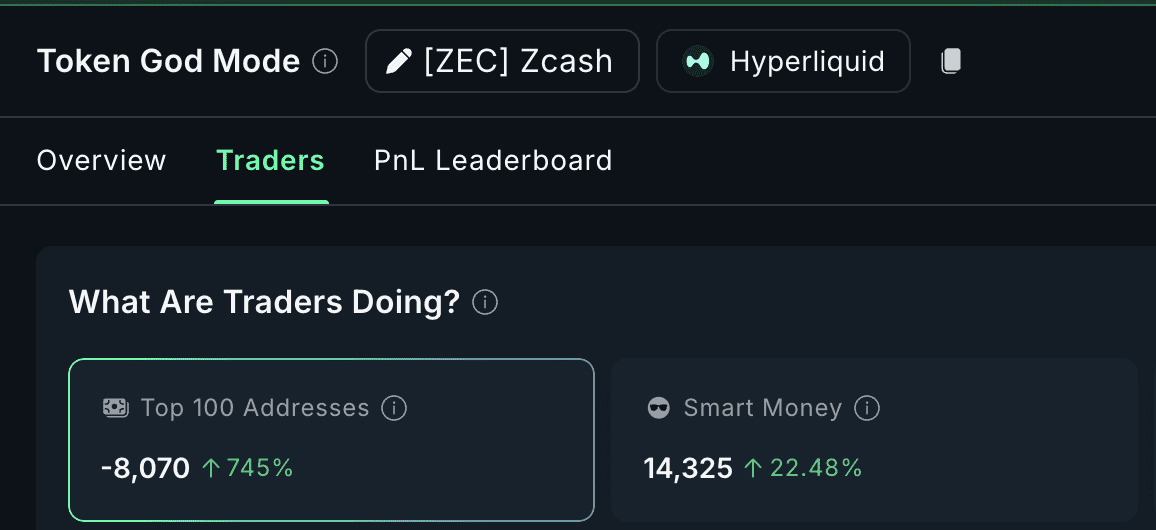
Task: Click the 745% change indicator
Action: click(x=248, y=468)
